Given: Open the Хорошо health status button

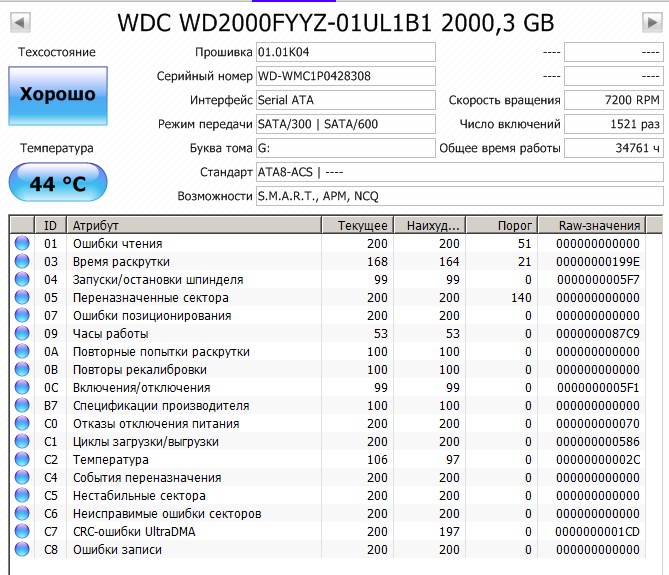Looking at the screenshot, I should 57,95.
